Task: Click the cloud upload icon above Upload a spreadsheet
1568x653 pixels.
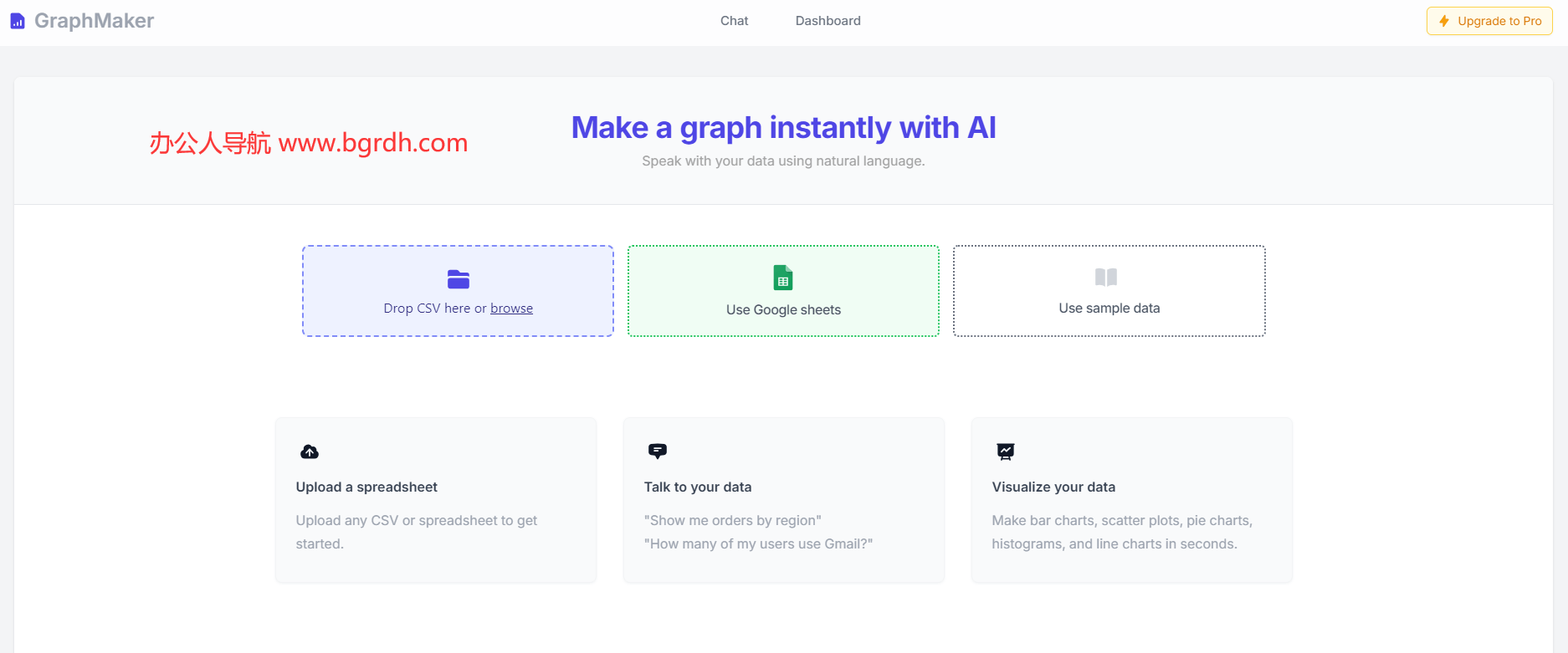Action: pos(309,451)
